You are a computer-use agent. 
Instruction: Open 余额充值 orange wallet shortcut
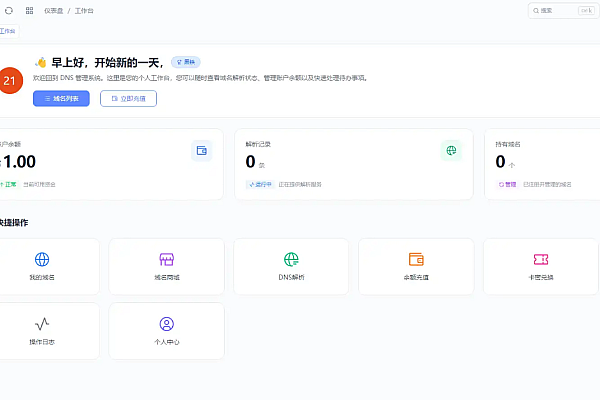point(416,266)
